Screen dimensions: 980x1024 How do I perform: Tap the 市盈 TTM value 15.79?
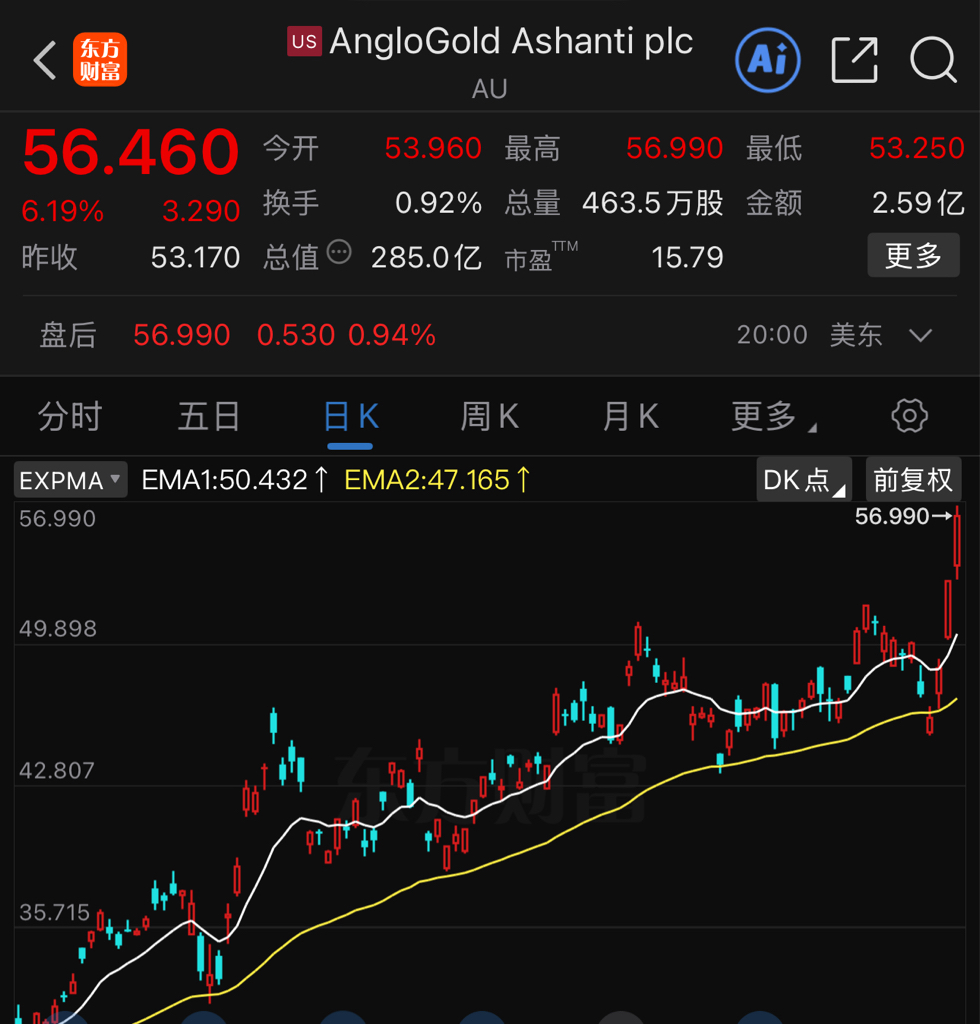688,257
